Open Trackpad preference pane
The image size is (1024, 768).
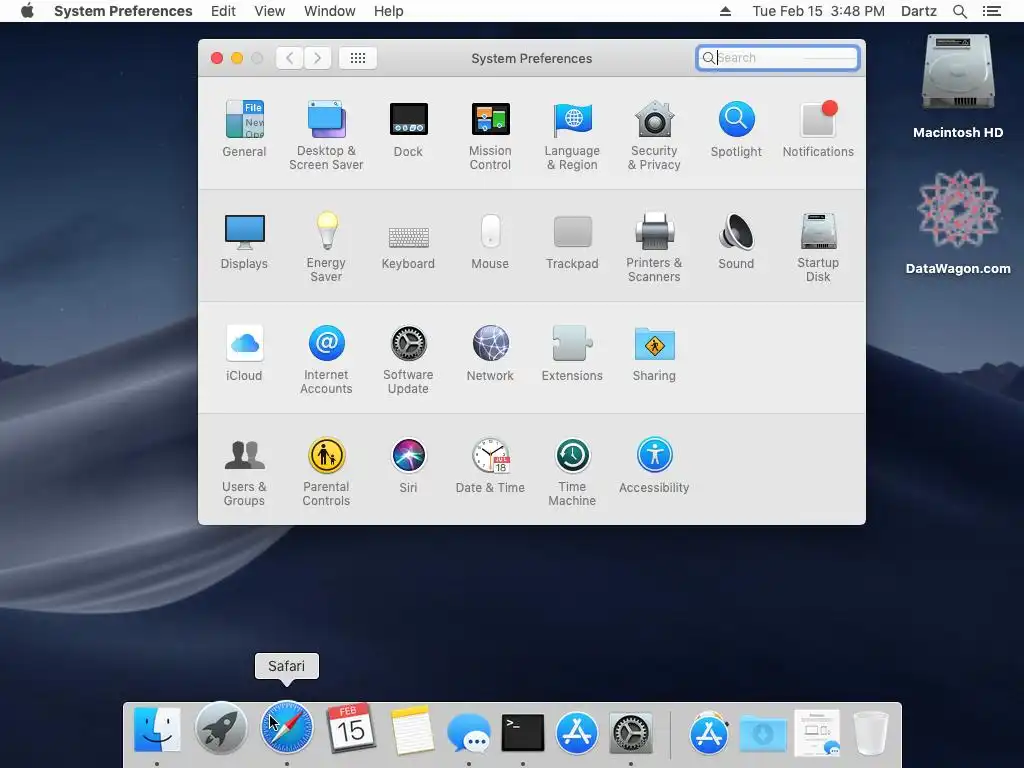(x=572, y=242)
